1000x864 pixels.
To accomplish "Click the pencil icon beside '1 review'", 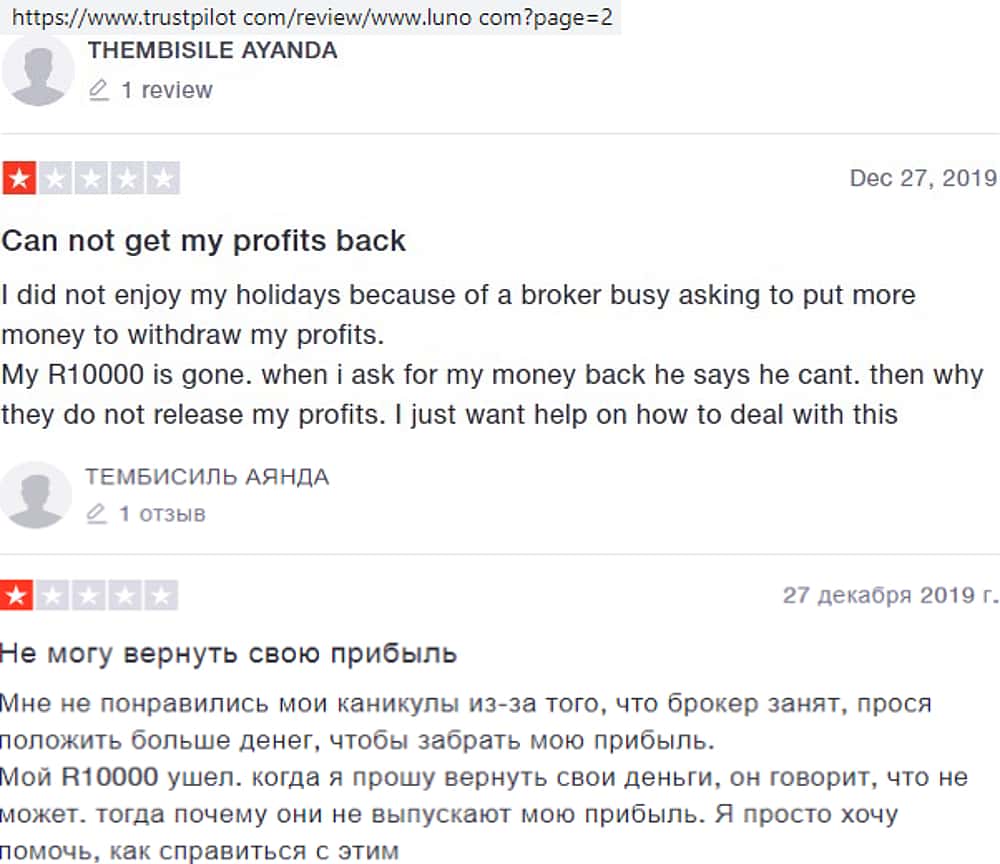I will tap(98, 91).
